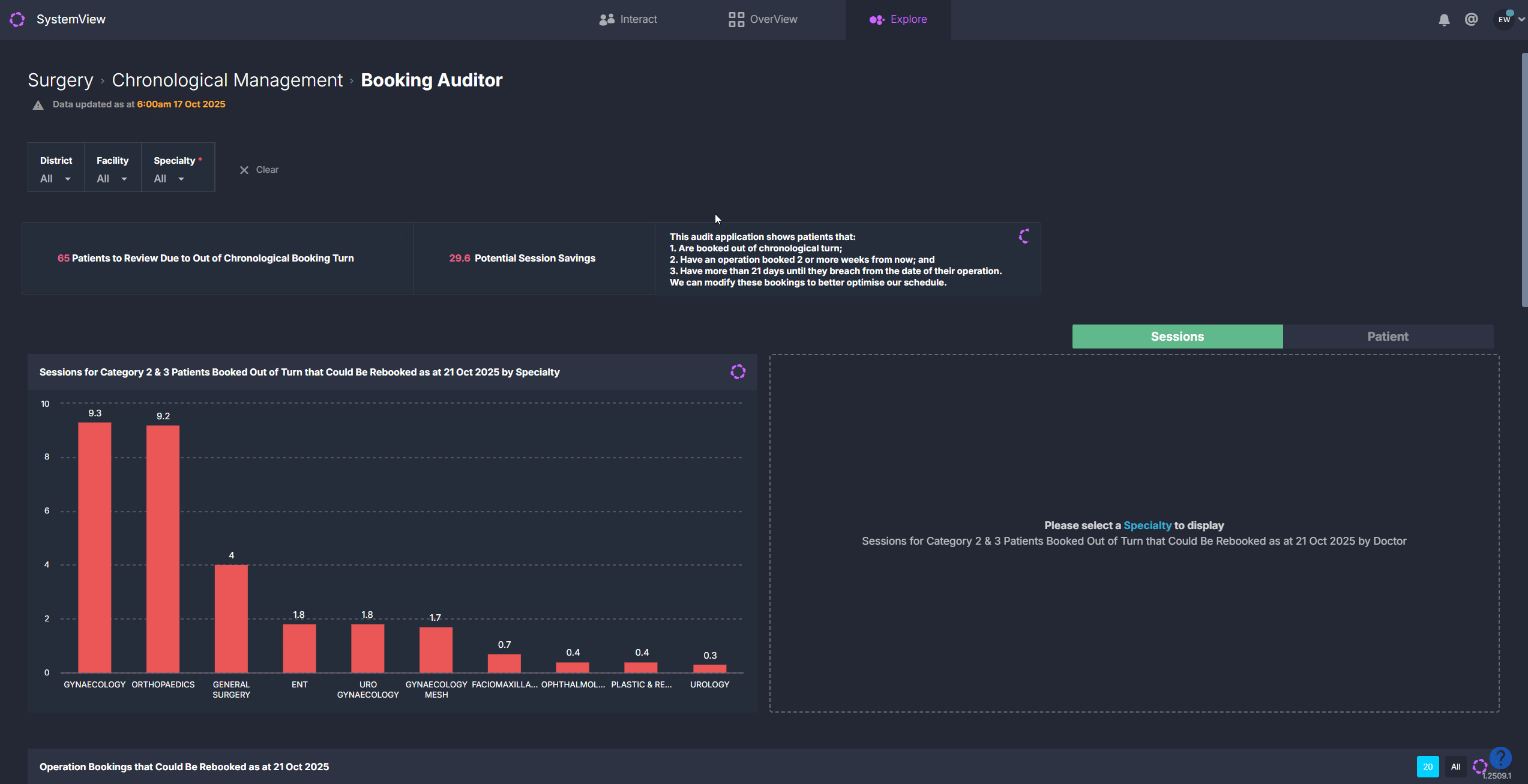Select the Gynaecology bar in chart
Viewport: 1528px width, 784px height.
click(95, 547)
